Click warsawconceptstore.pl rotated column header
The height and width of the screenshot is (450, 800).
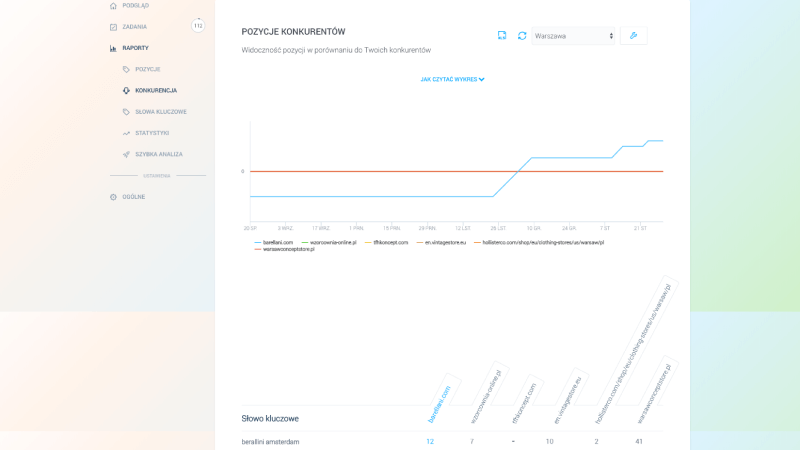click(x=654, y=393)
